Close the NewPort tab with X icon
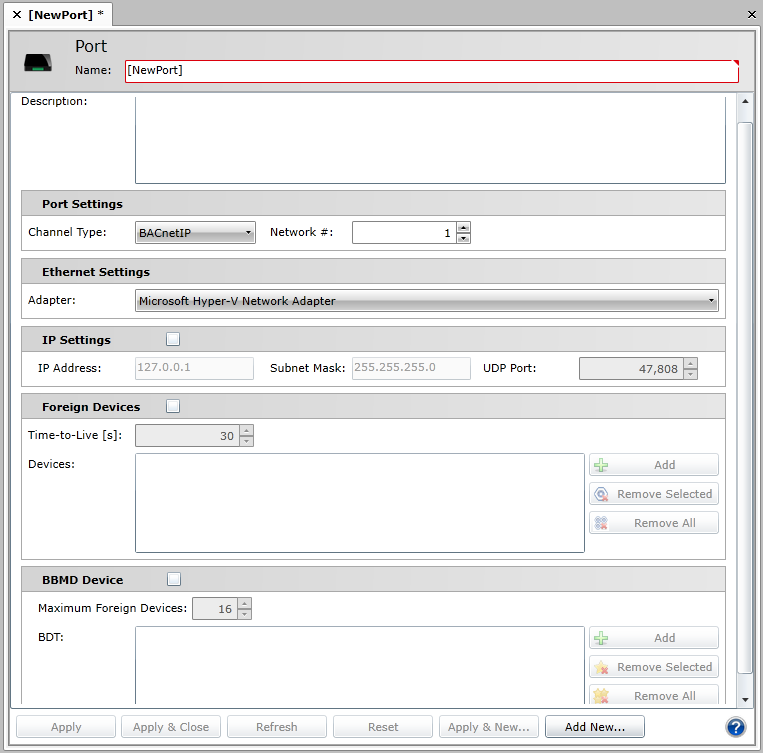 17,15
